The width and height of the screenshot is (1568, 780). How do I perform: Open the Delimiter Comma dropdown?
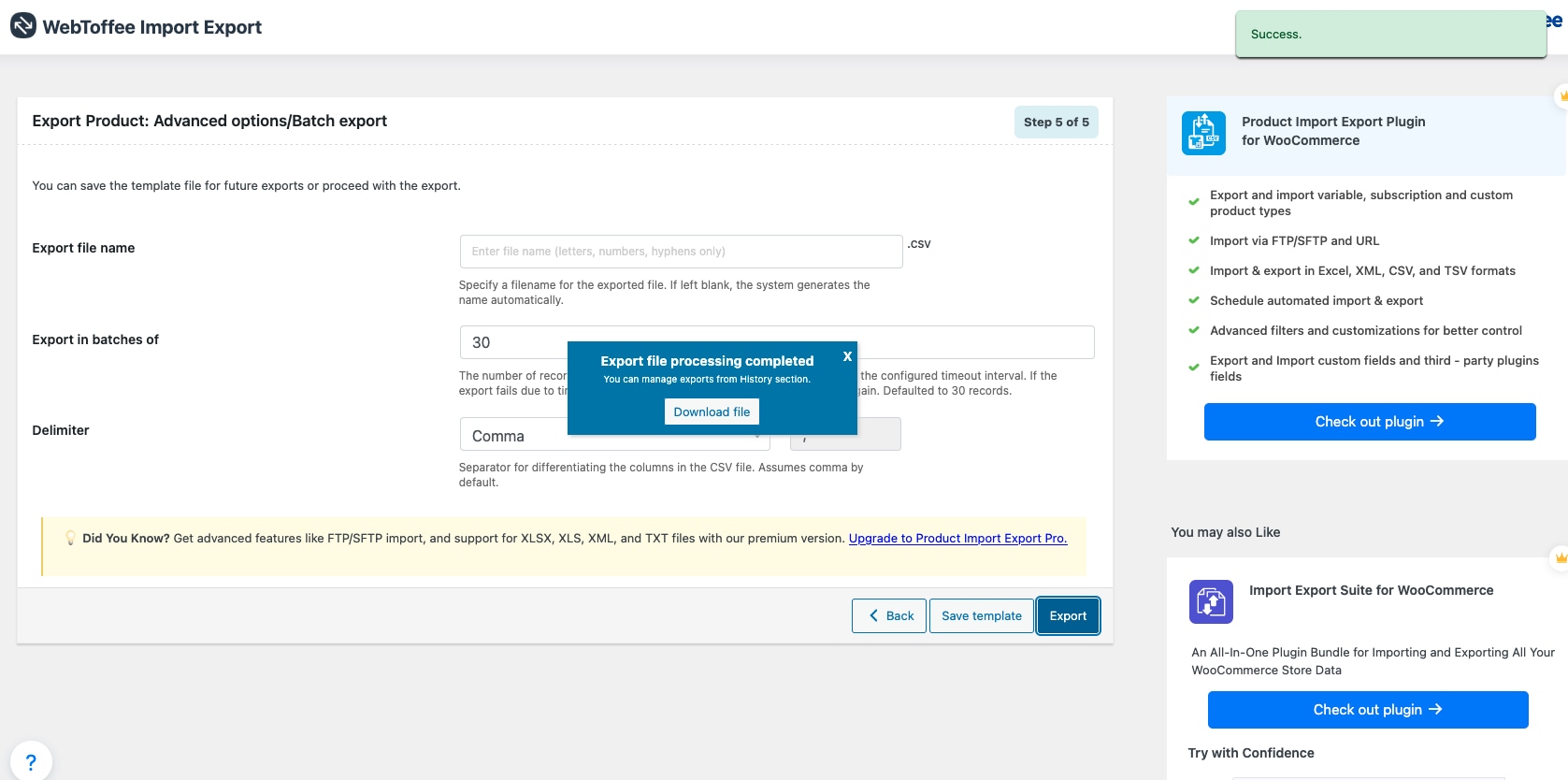(614, 436)
